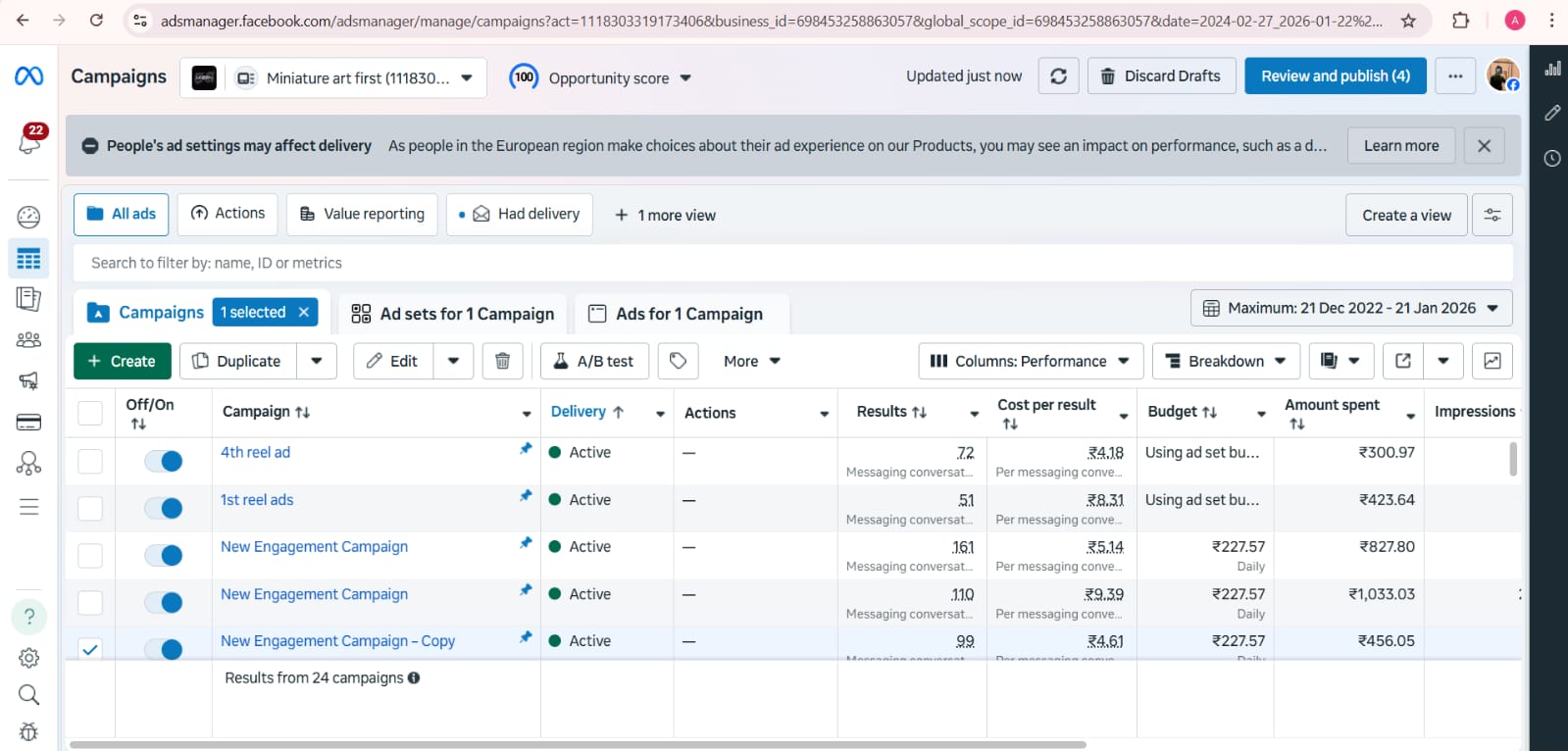Open notifications bell with 22 badge
This screenshot has width=1568, height=751.
pos(29,142)
